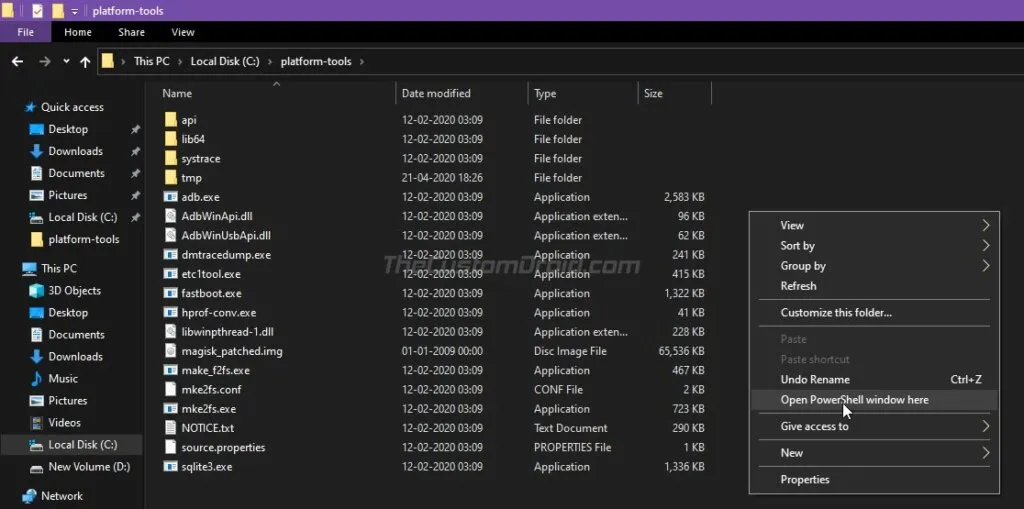Expand the View submenu in context menu
Screen dimensions: 1024x509
coord(985,225)
